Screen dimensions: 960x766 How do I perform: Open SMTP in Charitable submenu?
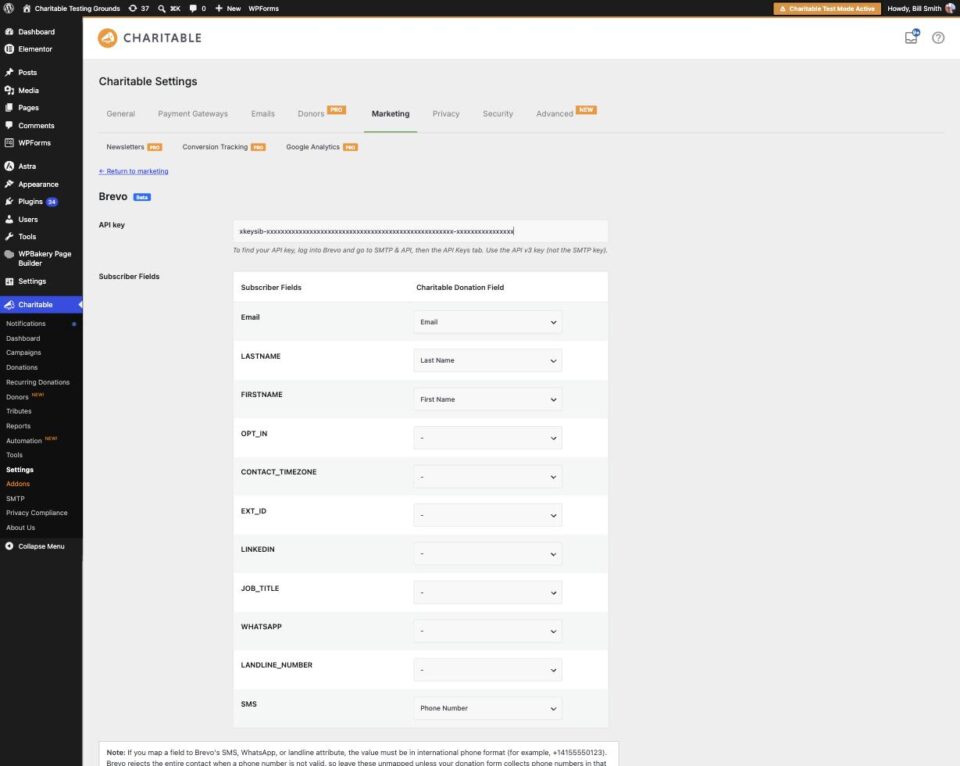point(15,498)
